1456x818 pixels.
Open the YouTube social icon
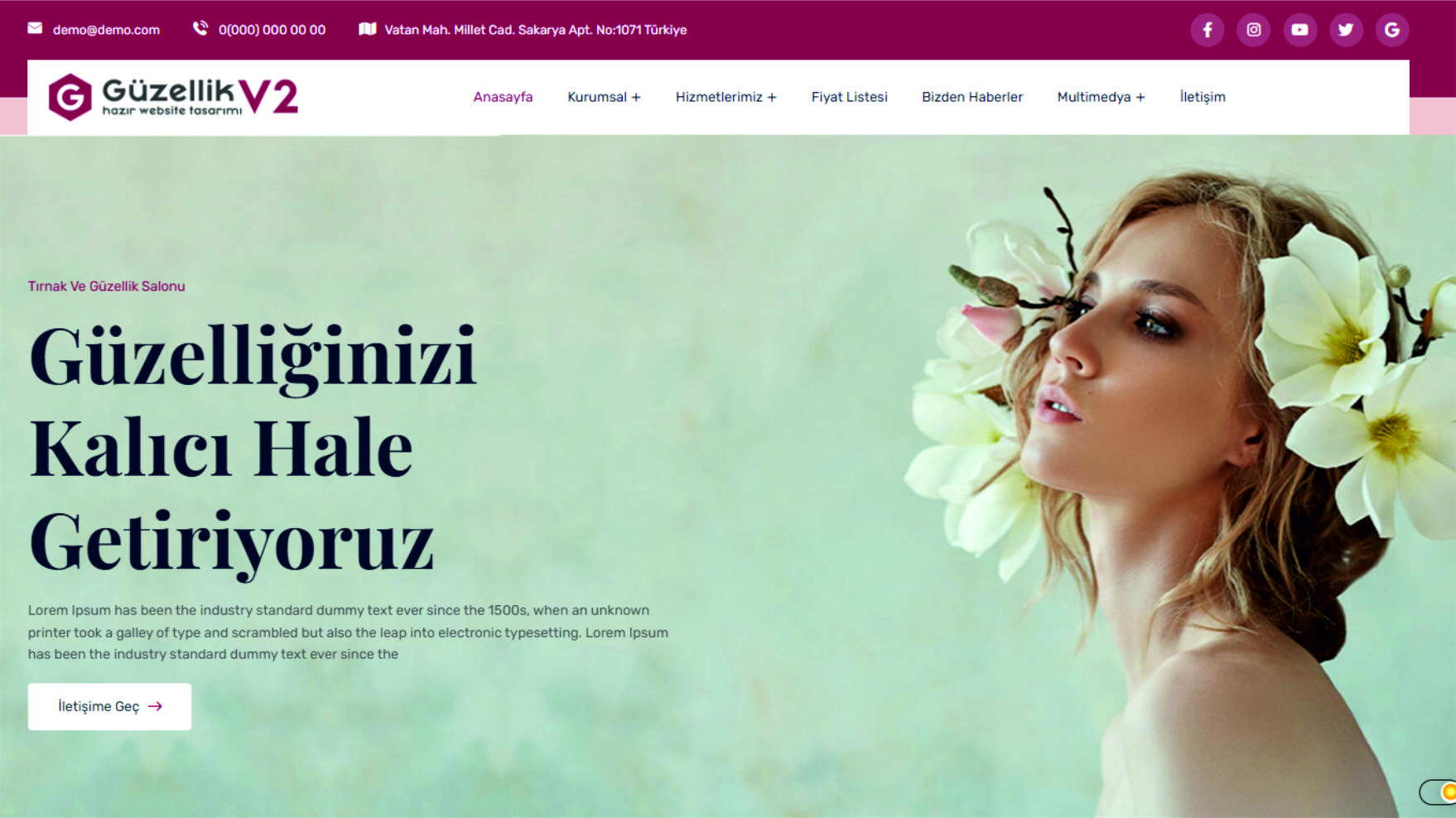pos(1299,30)
